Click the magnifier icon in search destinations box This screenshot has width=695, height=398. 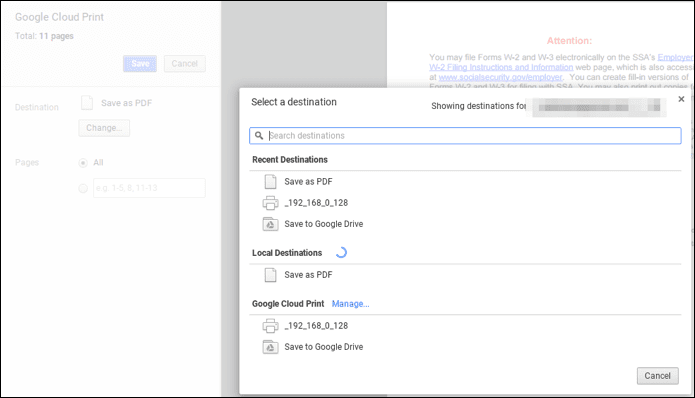click(x=259, y=136)
